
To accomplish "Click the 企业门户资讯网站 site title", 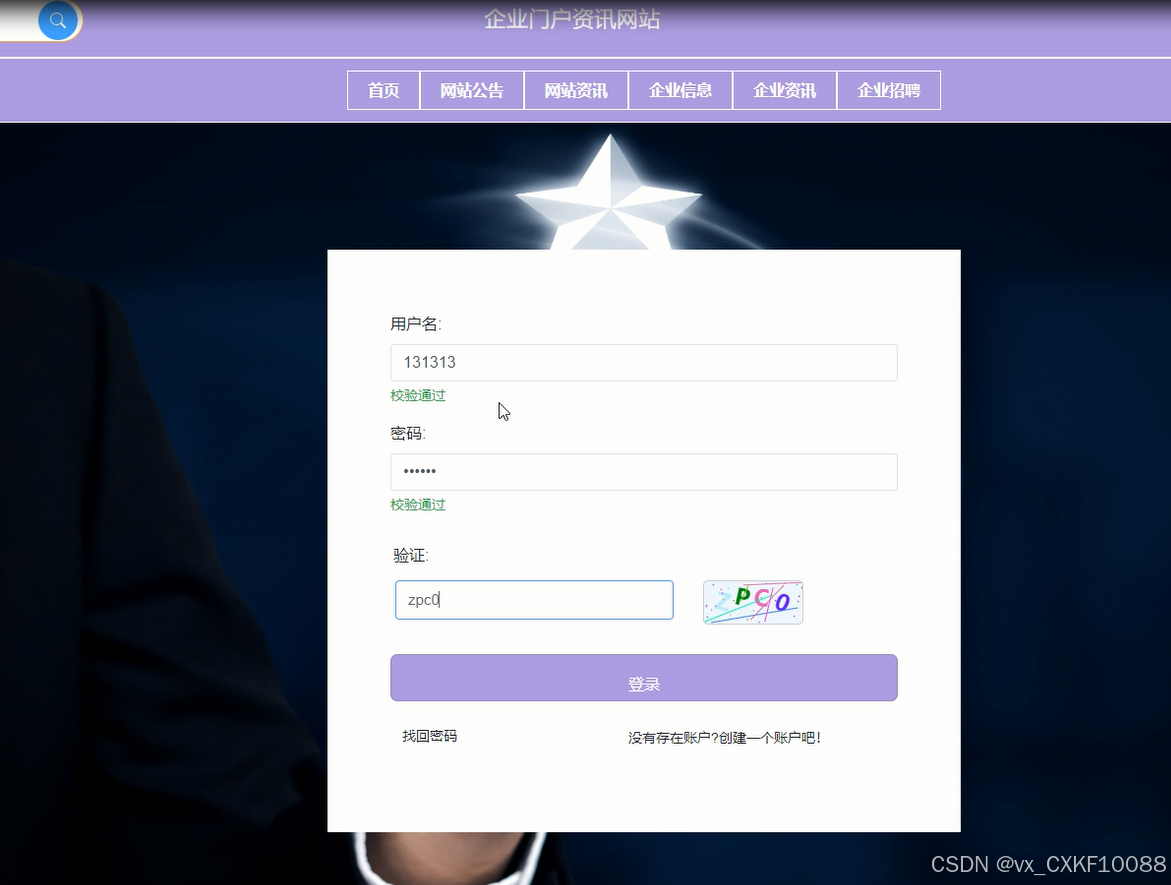I will pos(572,19).
